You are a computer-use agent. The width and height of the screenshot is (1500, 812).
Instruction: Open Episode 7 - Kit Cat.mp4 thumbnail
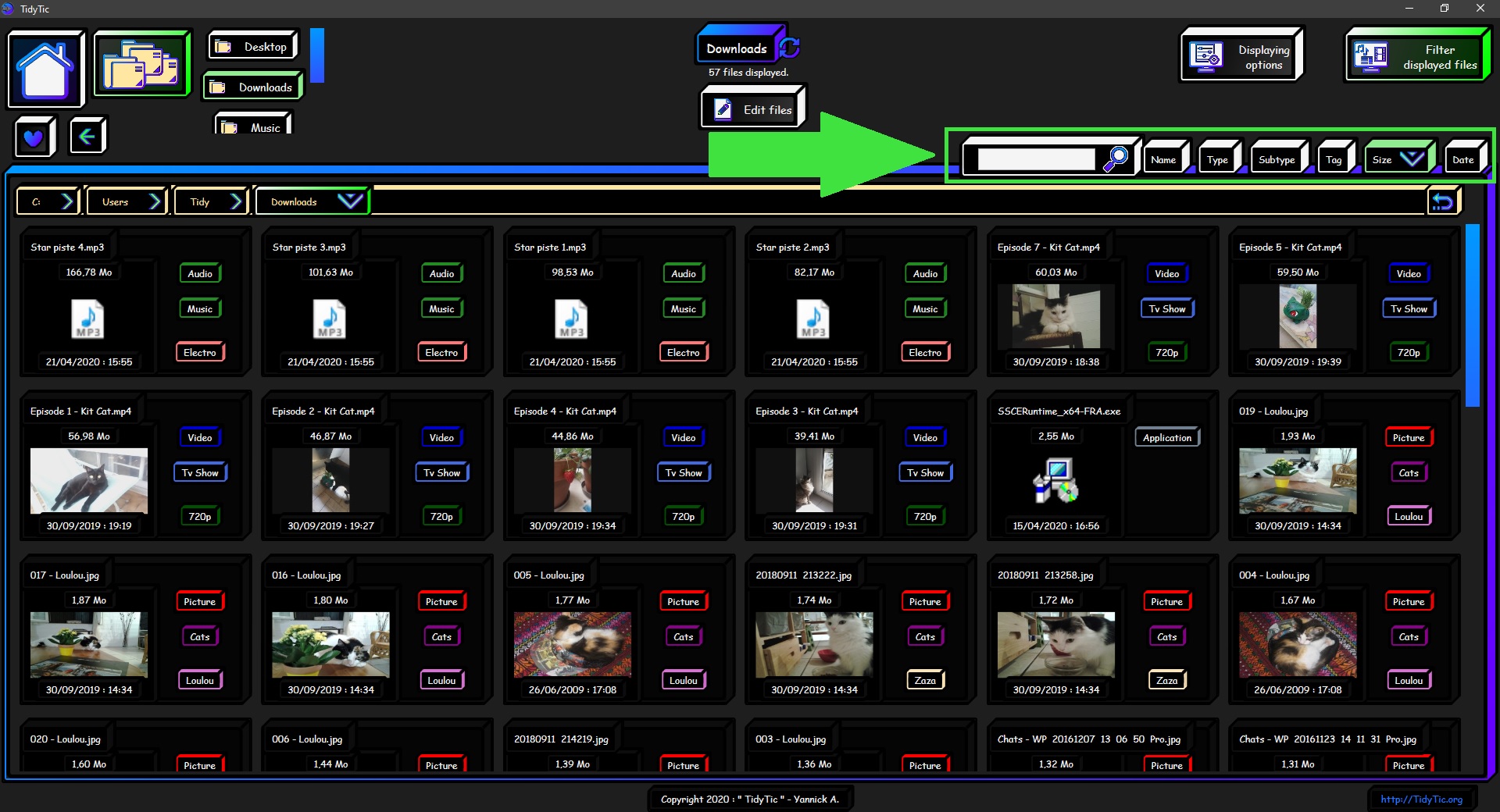(x=1055, y=316)
